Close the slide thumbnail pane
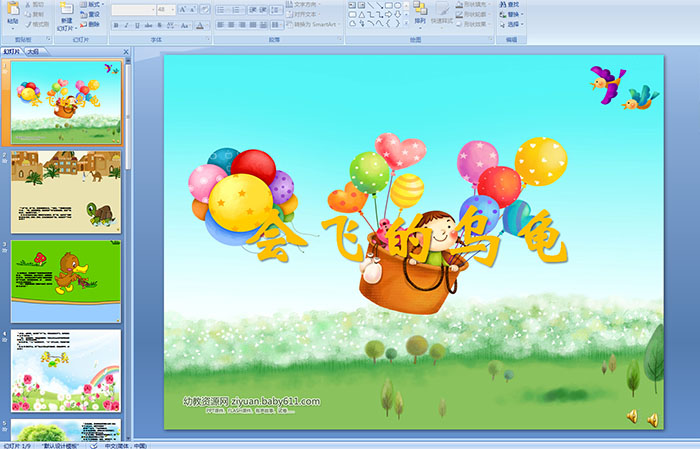 [x=126, y=52]
